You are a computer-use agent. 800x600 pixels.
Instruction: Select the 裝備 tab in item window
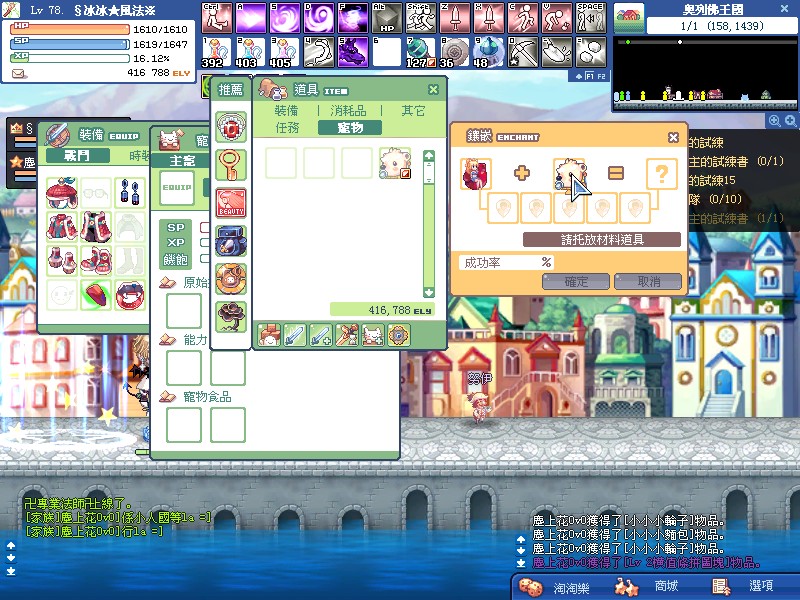coord(286,110)
